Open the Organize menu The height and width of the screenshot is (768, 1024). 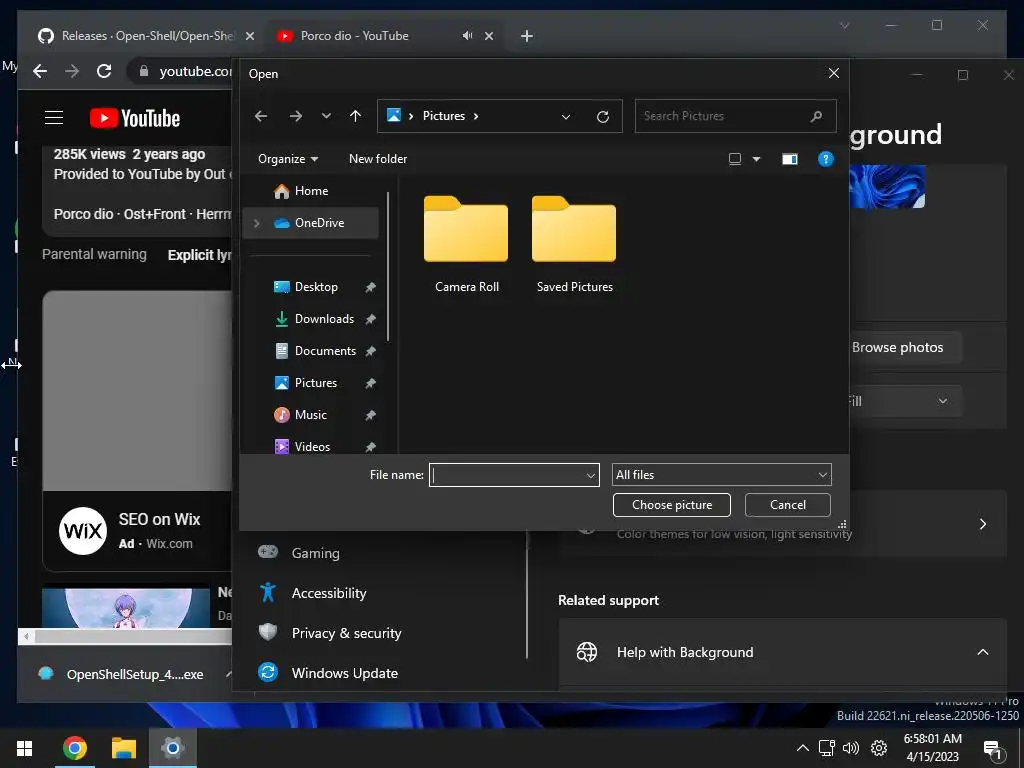point(288,159)
